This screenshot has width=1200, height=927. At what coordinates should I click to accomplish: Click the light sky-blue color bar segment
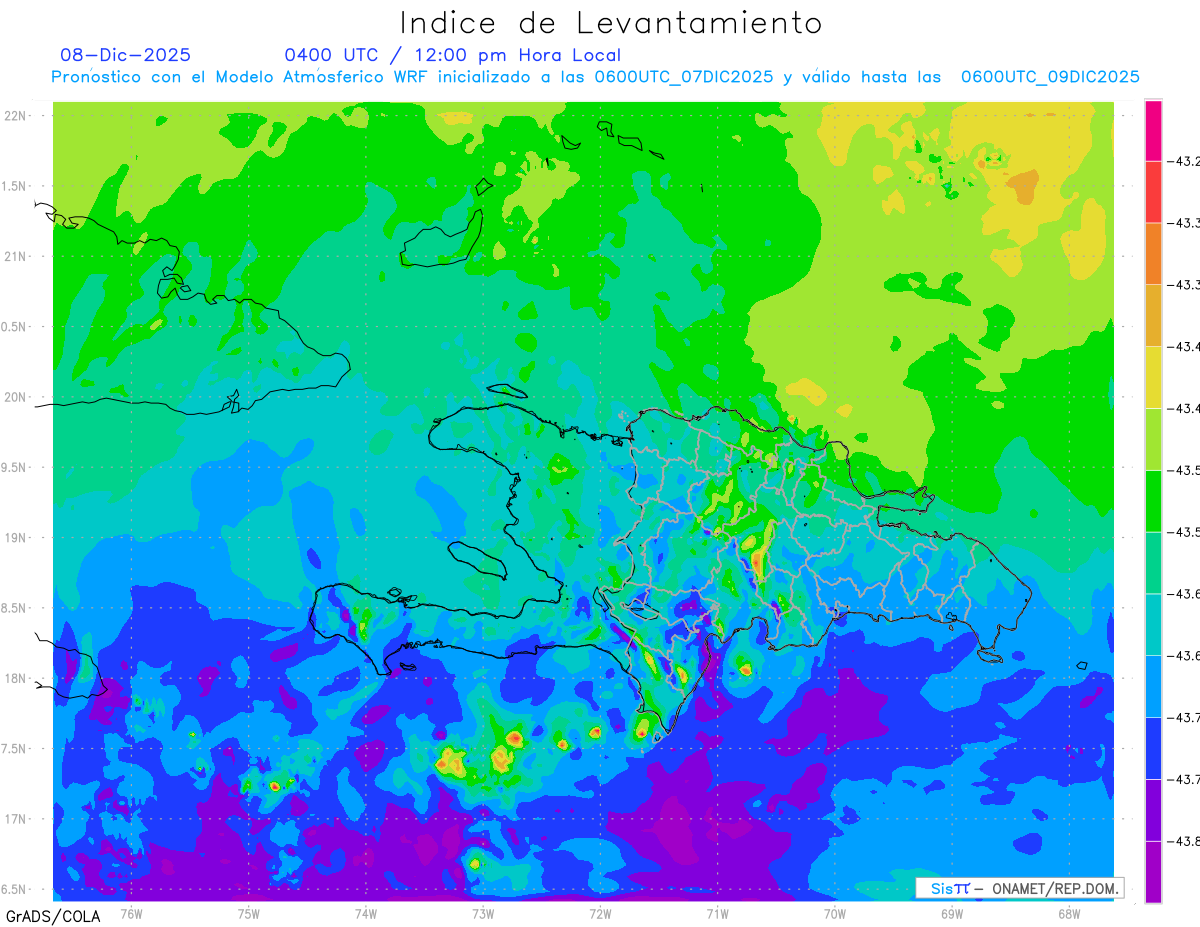[1153, 686]
